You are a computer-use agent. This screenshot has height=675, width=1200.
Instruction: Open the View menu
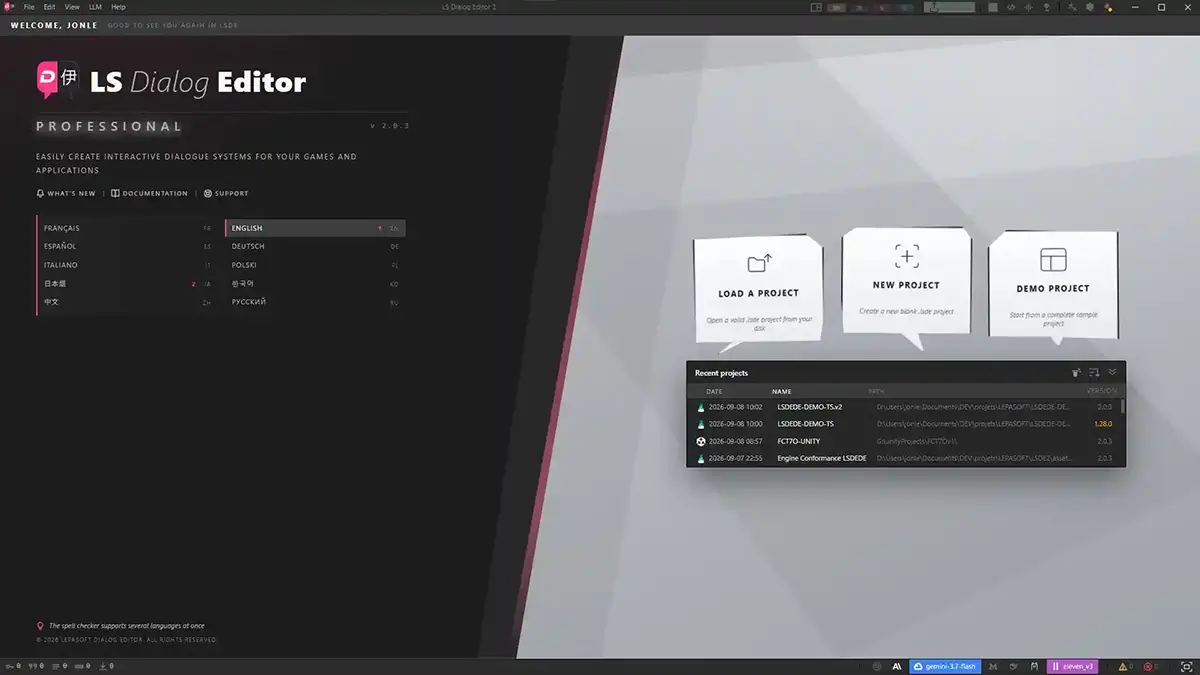(x=72, y=7)
